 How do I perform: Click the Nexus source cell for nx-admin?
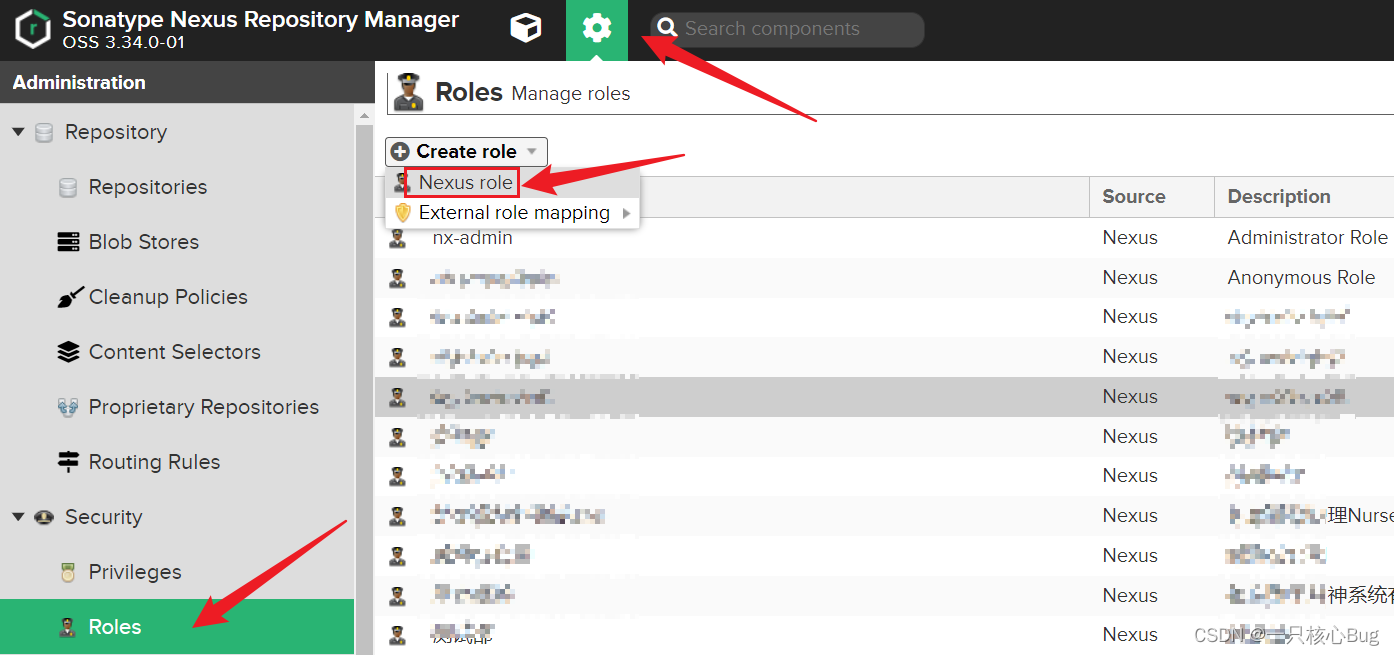(1130, 238)
